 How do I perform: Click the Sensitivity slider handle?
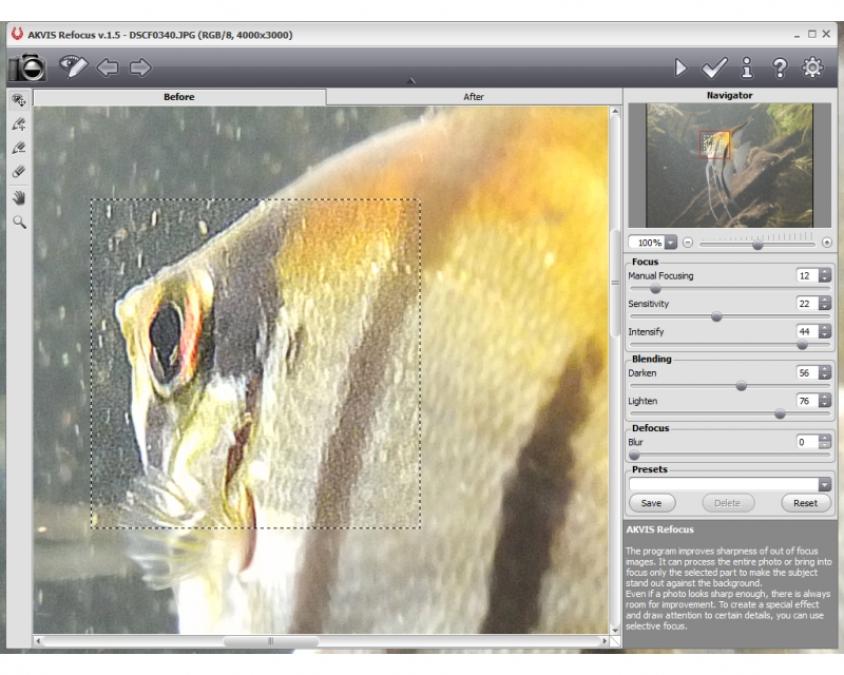(716, 316)
